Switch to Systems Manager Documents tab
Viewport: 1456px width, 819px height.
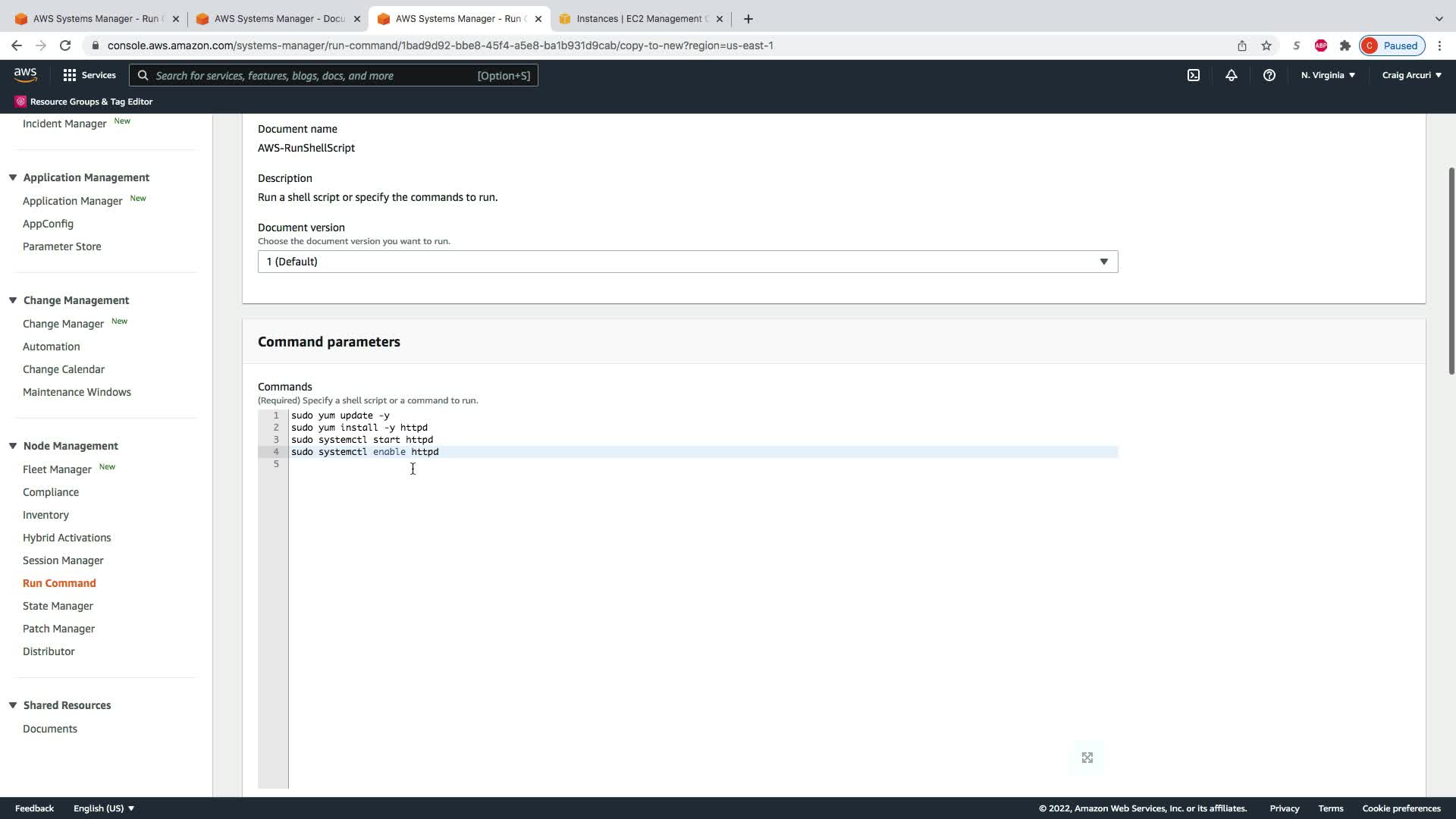tap(278, 19)
